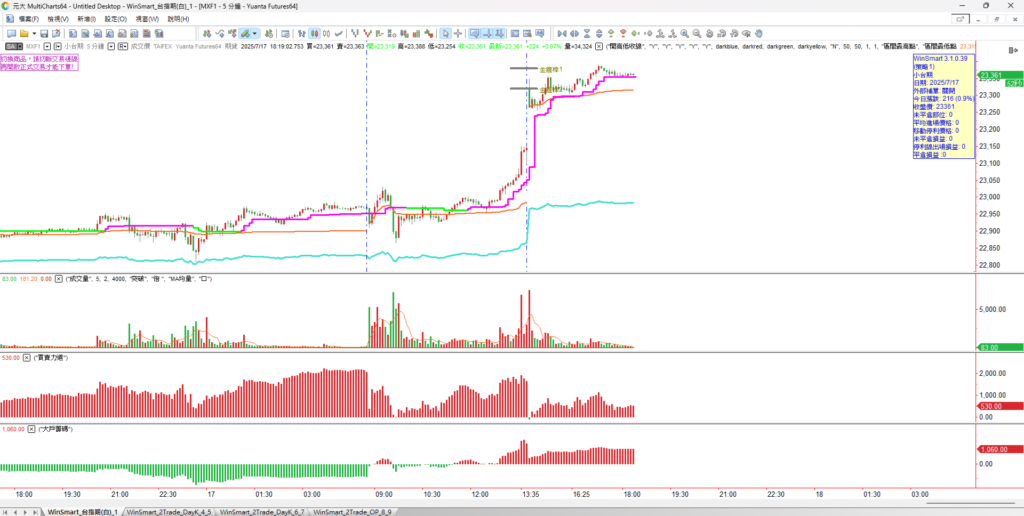Click the red 1,060.00 value marker

click(x=999, y=449)
